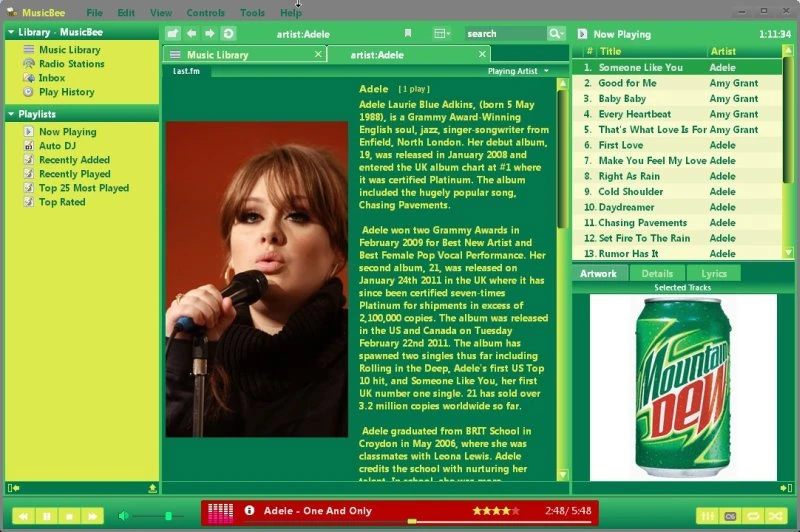Pause playback with the pause button

(46, 515)
